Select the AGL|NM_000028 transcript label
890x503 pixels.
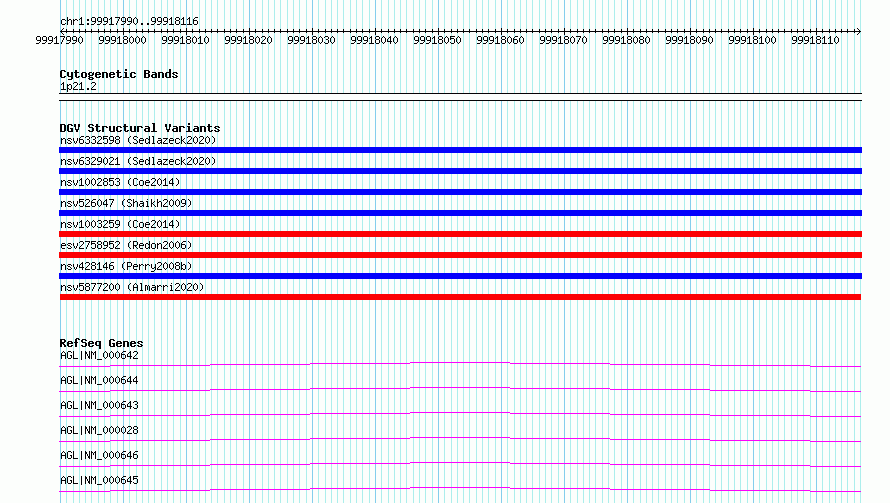click(99, 430)
